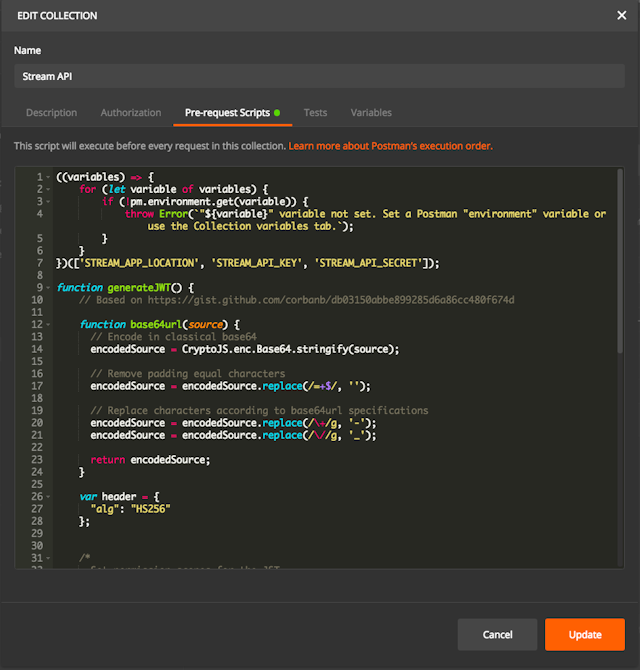Fold the generateJWT function at line 9
640x670 pixels.
coord(47,288)
